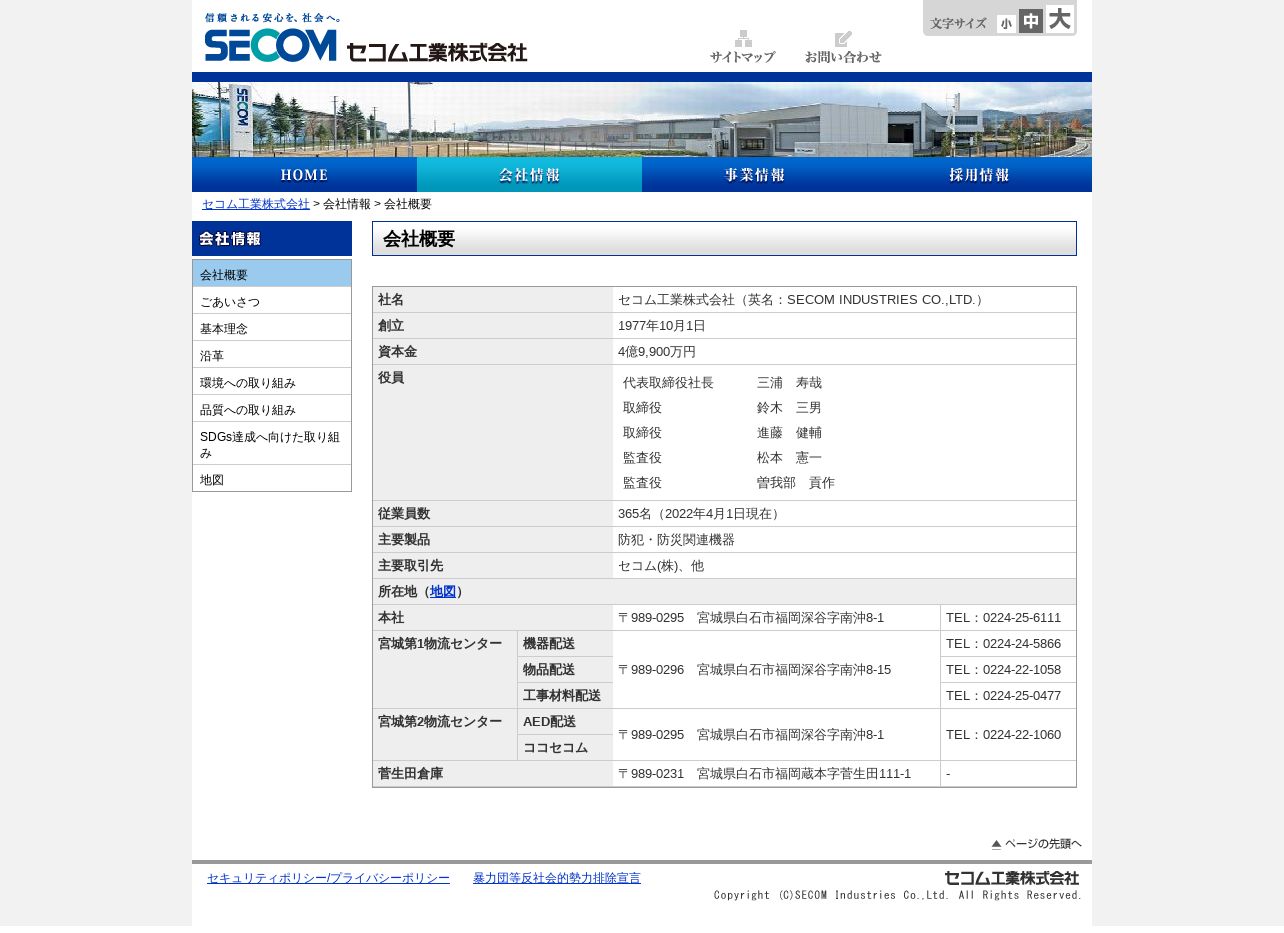Viewport: 1284px width, 933px height.
Task: Open セキュリティポリシー/プライバシーポリシー footer link
Action: pyautogui.click(x=328, y=878)
